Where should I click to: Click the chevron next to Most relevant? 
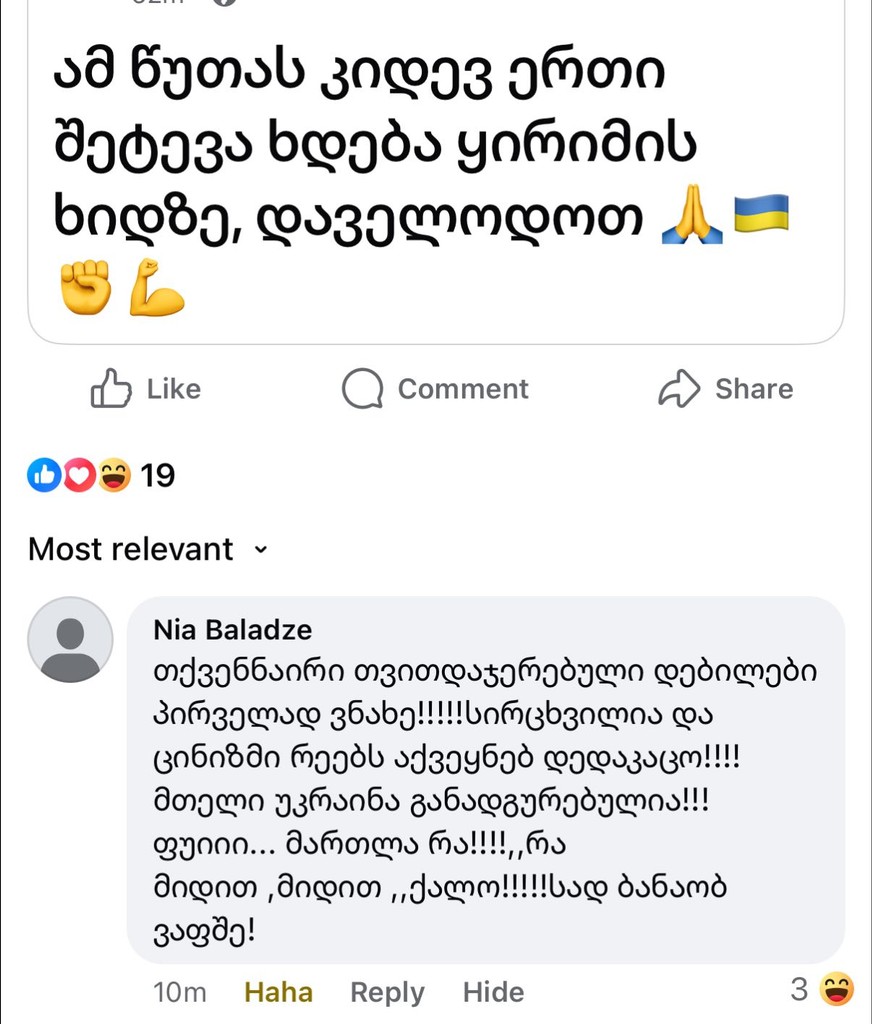coord(261,550)
